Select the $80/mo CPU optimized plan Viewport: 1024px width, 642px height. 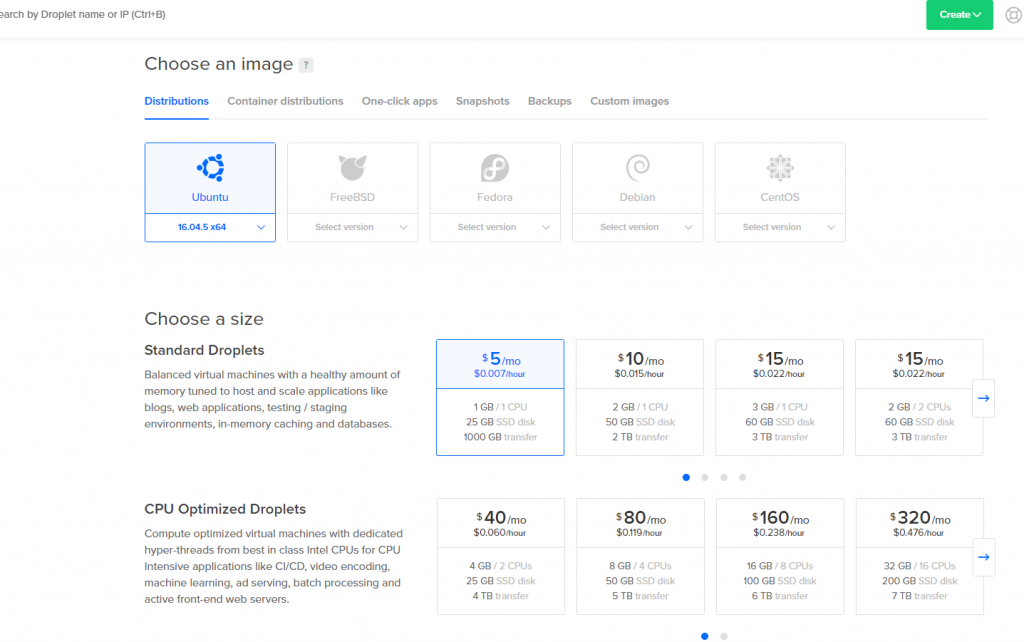coord(640,556)
